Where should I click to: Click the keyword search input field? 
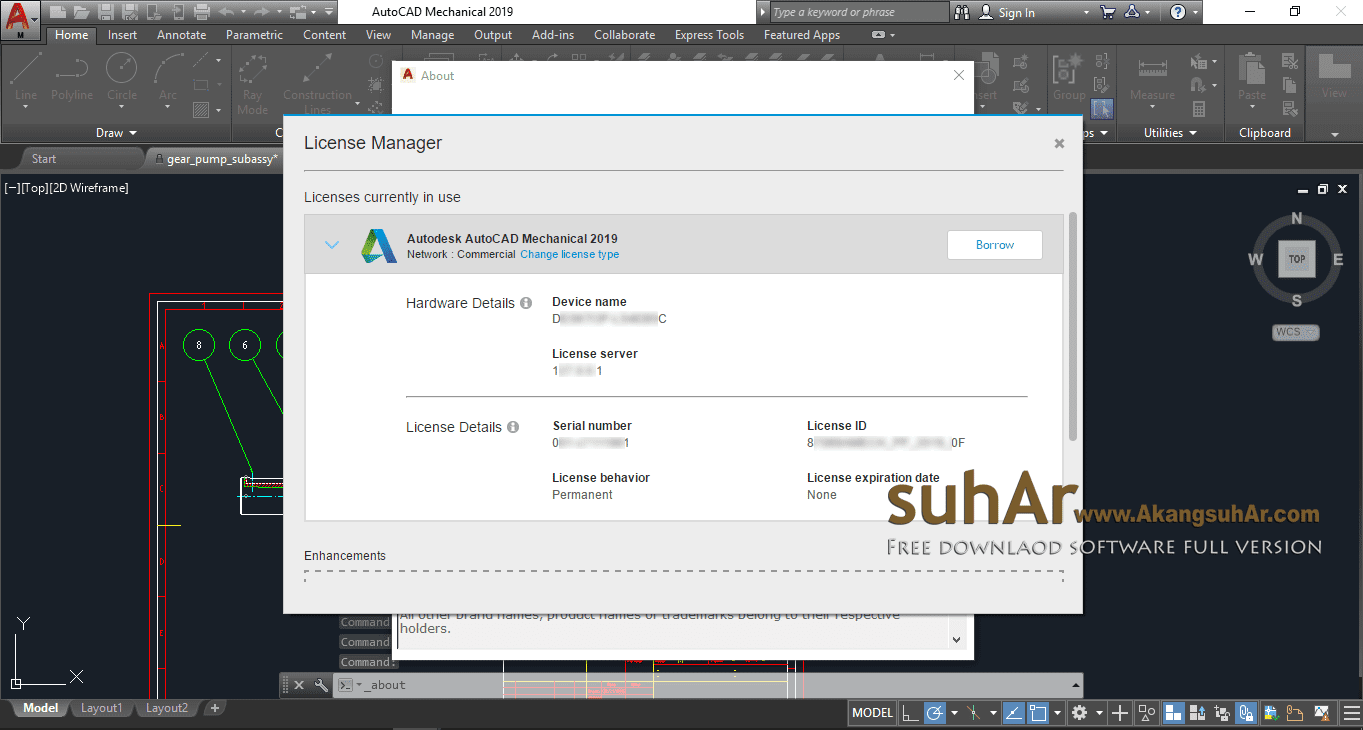tap(859, 12)
